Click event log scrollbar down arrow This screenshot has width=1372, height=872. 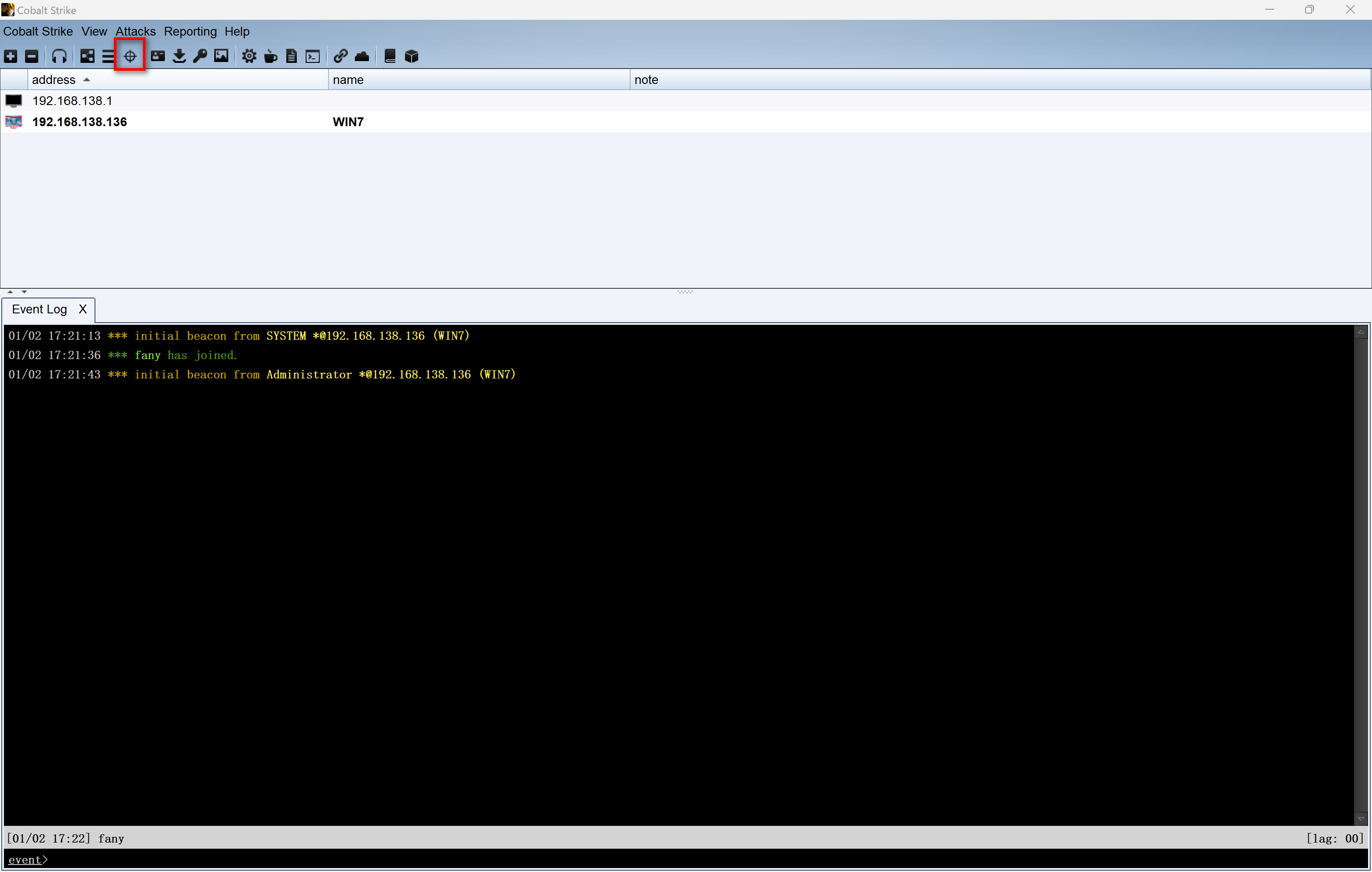pos(1361,818)
